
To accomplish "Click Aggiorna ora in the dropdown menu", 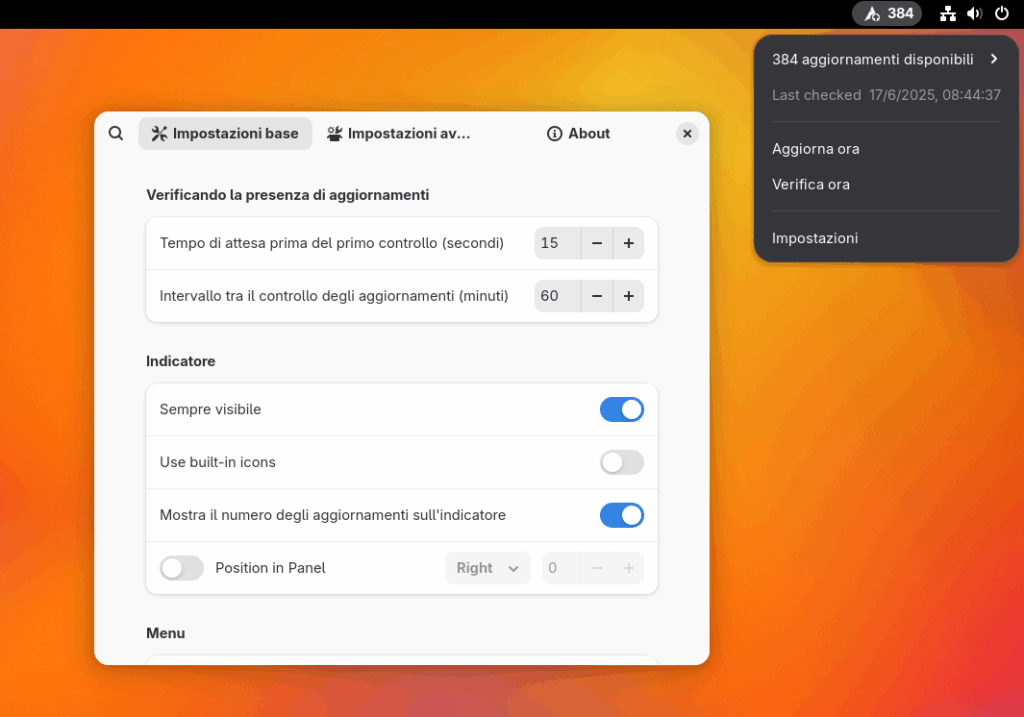I will coord(815,148).
